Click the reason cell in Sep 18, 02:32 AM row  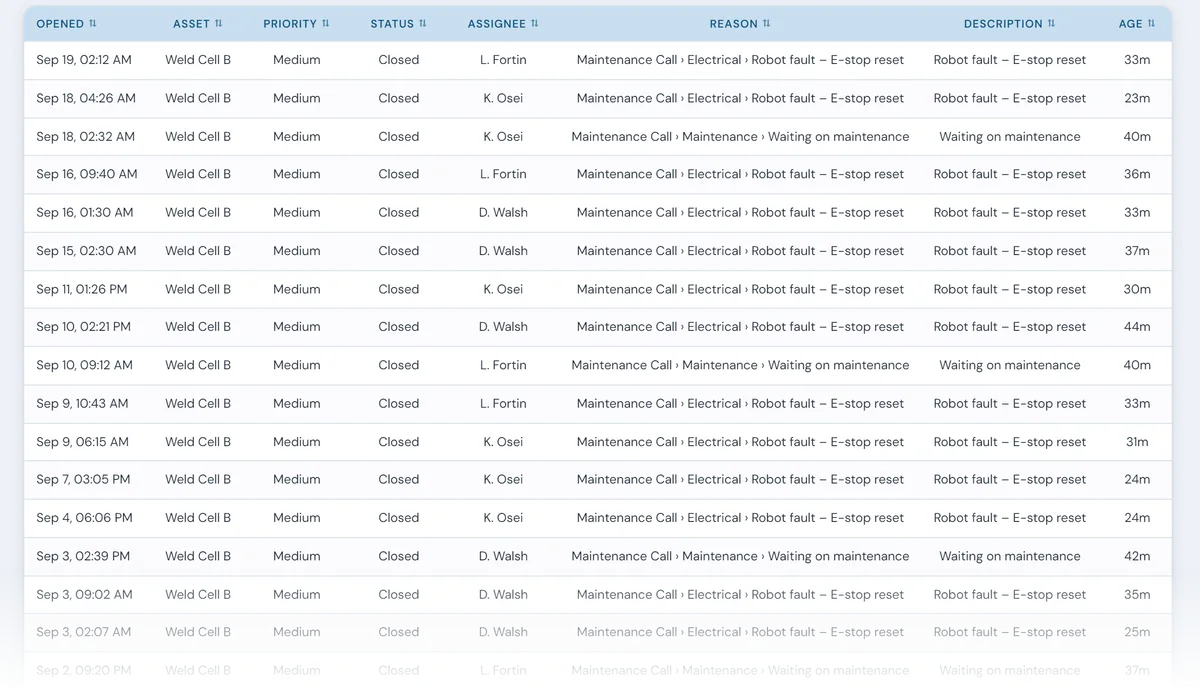(740, 136)
